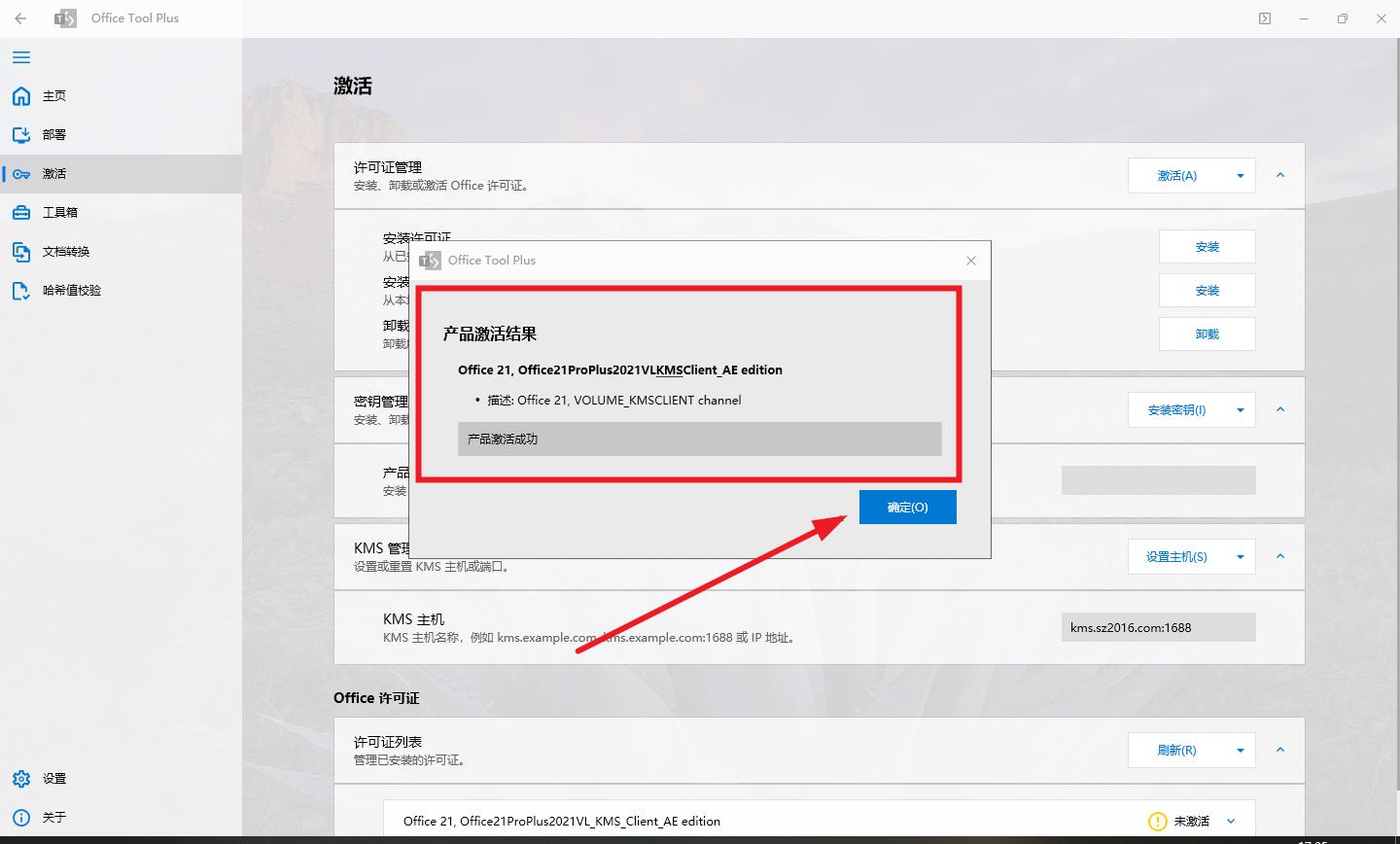1400x844 pixels.
Task: Open the 安装密钥(I) dropdown arrow
Action: [1241, 409]
